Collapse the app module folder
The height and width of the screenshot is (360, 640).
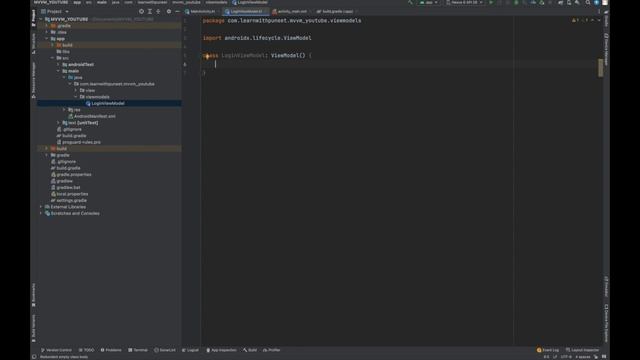pos(47,39)
